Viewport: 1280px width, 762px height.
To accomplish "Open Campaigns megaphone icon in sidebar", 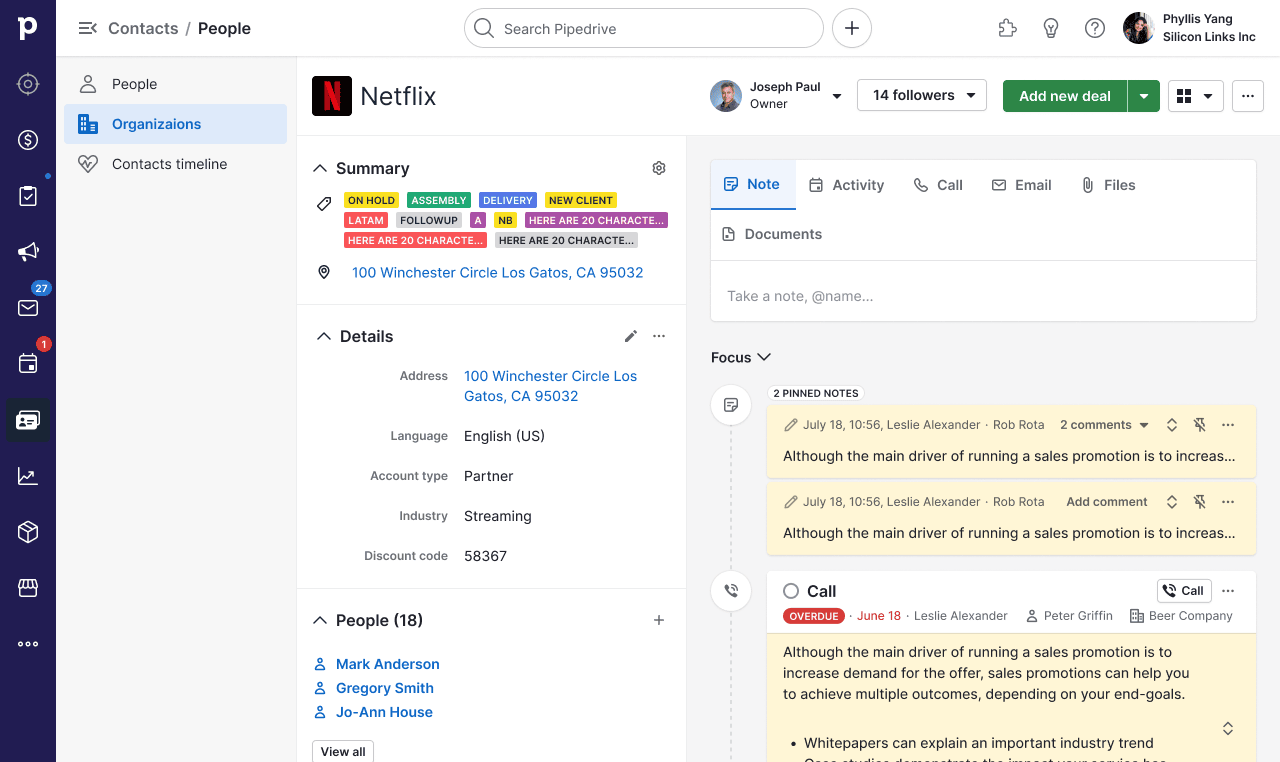I will point(28,252).
